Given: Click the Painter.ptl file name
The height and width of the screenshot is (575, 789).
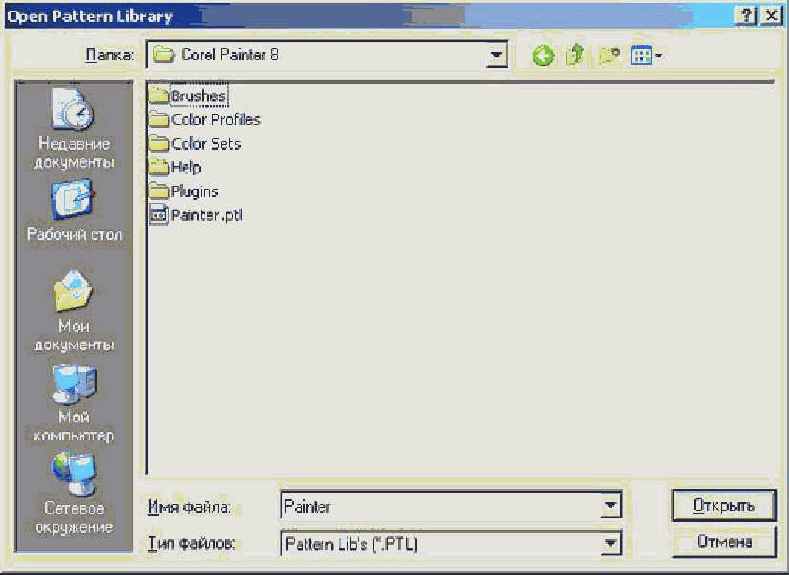Looking at the screenshot, I should (x=207, y=215).
